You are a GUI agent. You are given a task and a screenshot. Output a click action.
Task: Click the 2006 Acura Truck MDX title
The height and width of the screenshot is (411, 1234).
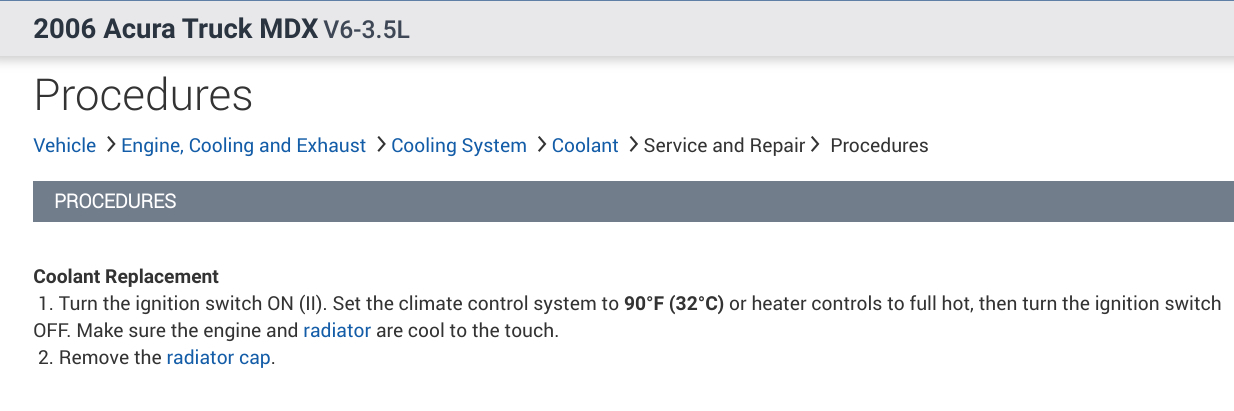coord(175,28)
